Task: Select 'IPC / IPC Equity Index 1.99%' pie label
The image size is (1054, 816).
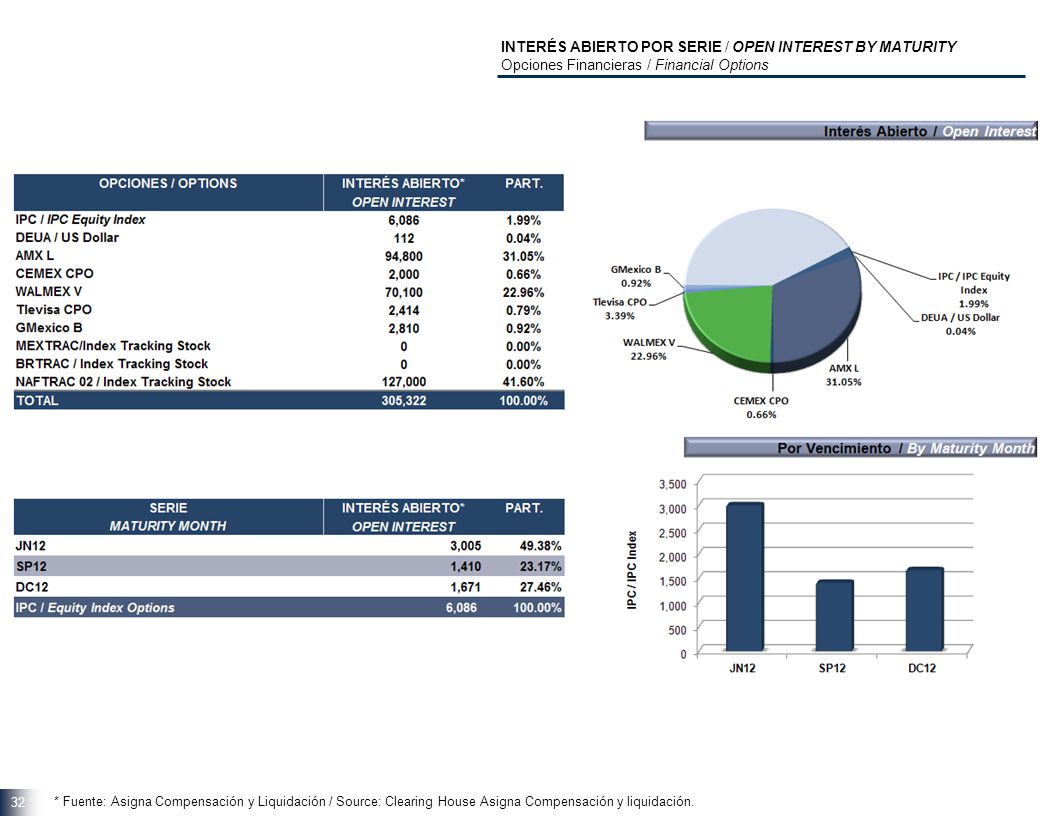Action: 973,290
